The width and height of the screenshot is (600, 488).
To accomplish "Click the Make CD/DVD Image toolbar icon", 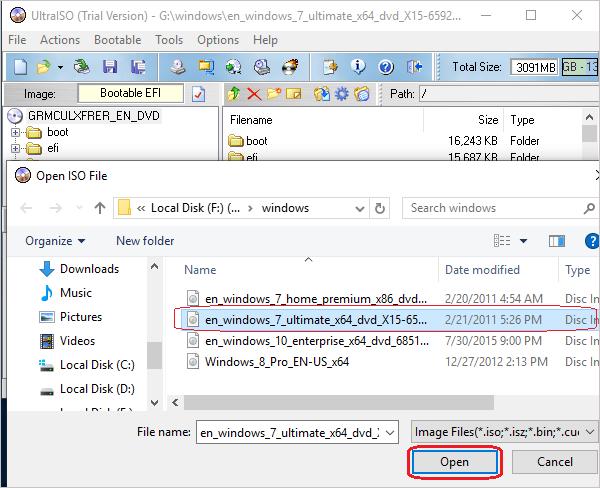I will pos(178,67).
